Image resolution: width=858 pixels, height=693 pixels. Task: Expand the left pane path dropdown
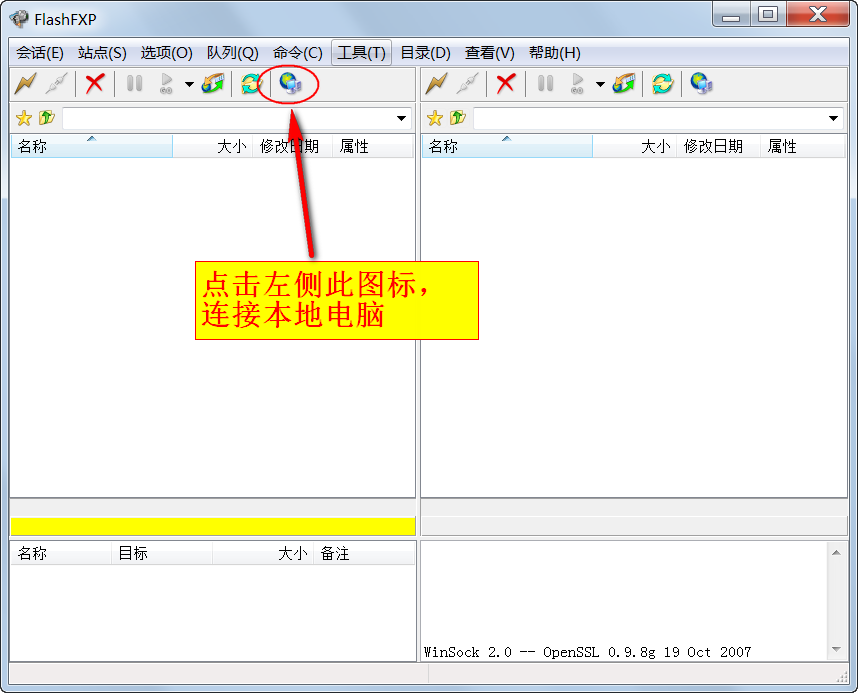(402, 118)
